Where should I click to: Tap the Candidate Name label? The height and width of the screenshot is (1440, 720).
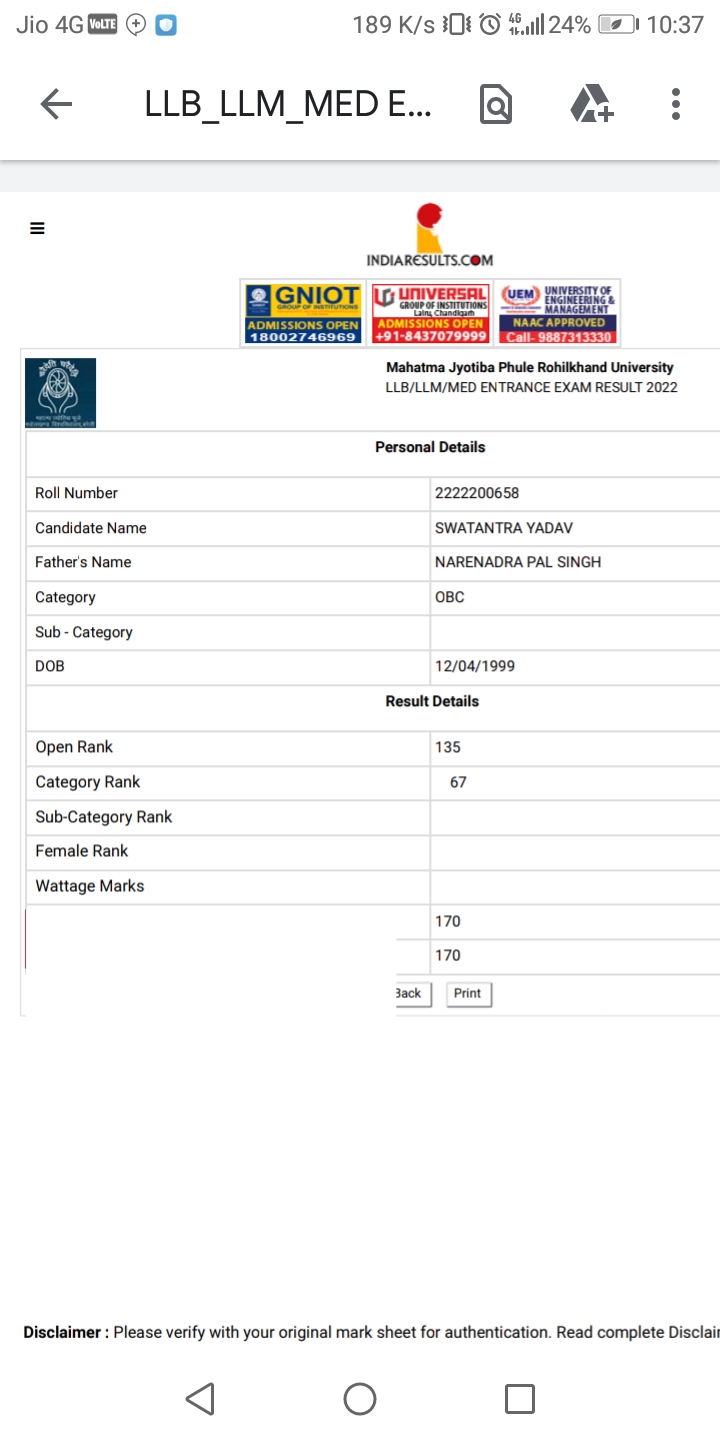pos(91,528)
